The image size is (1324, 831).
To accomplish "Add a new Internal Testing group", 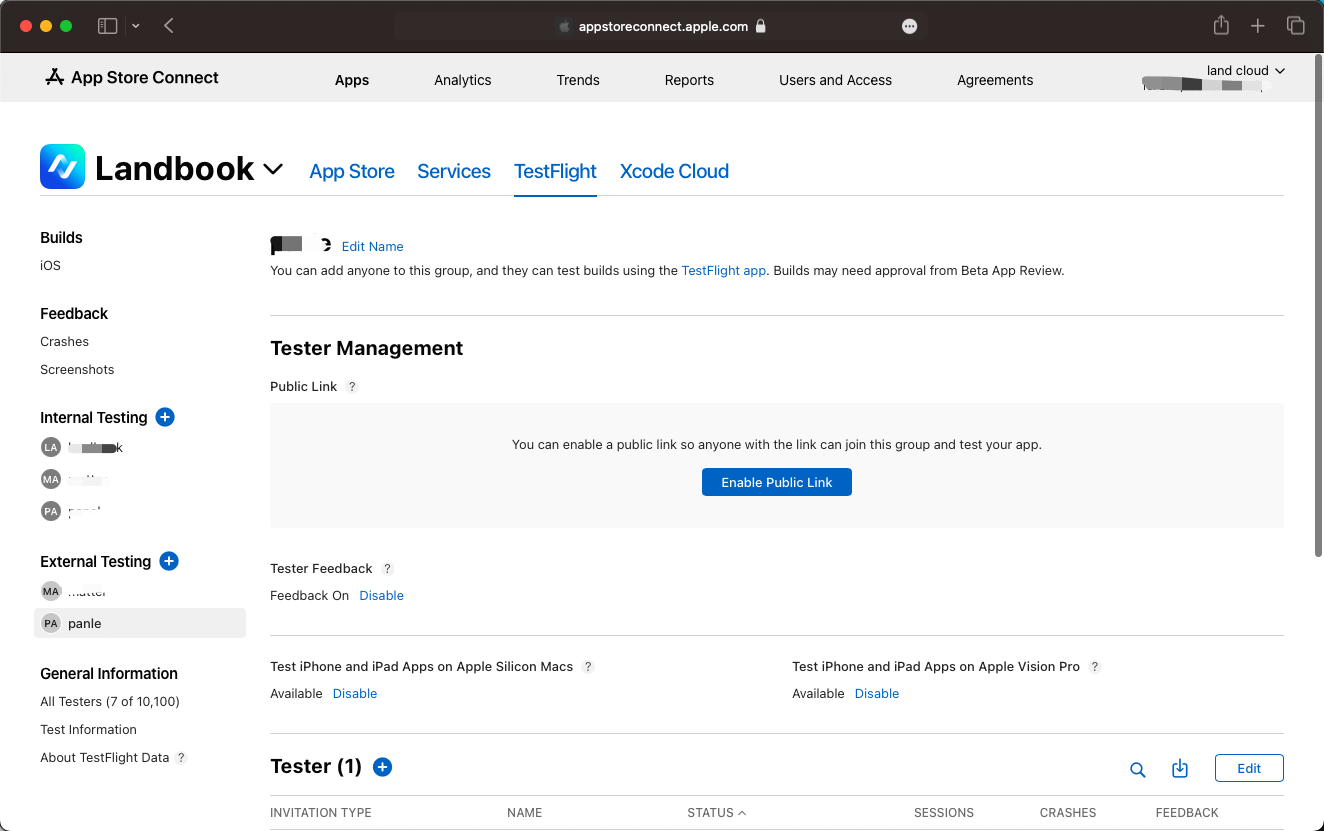I will coord(165,417).
